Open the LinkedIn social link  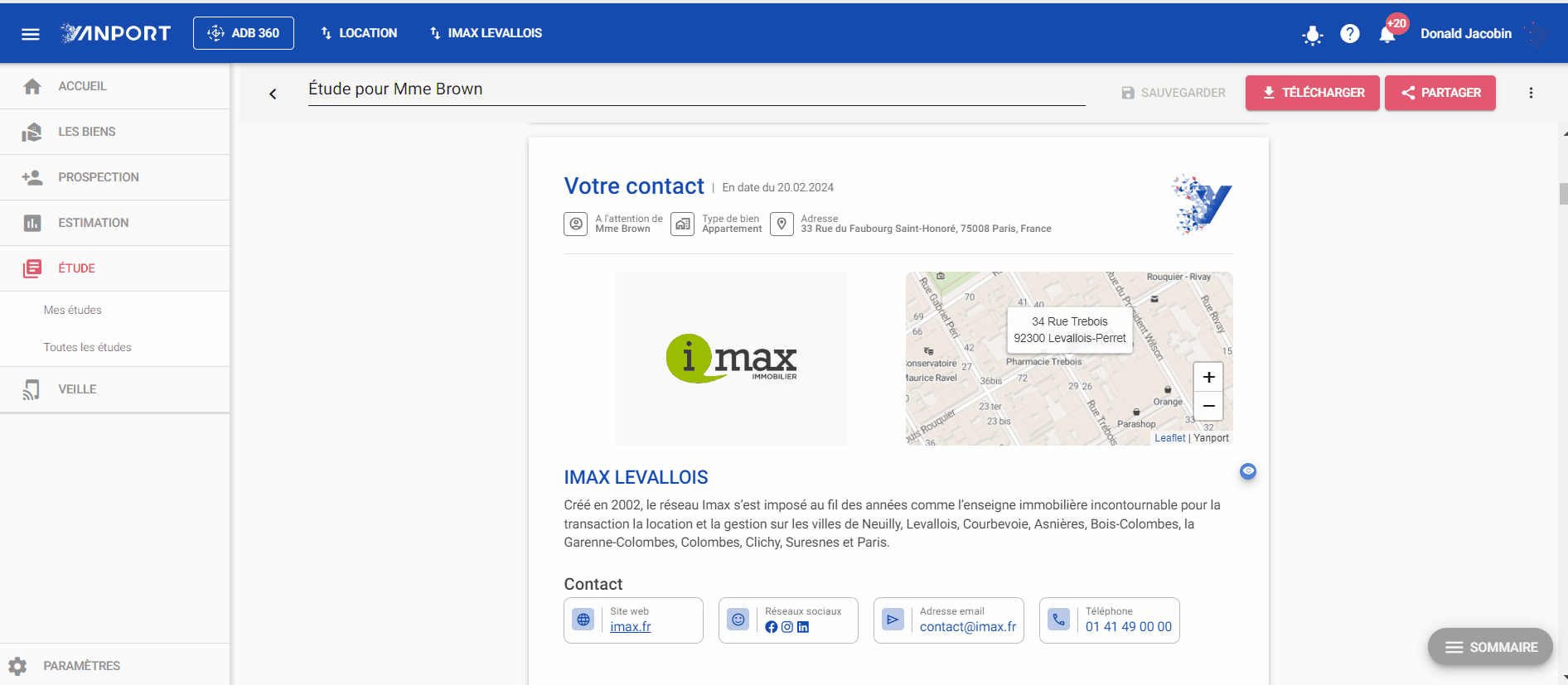803,627
